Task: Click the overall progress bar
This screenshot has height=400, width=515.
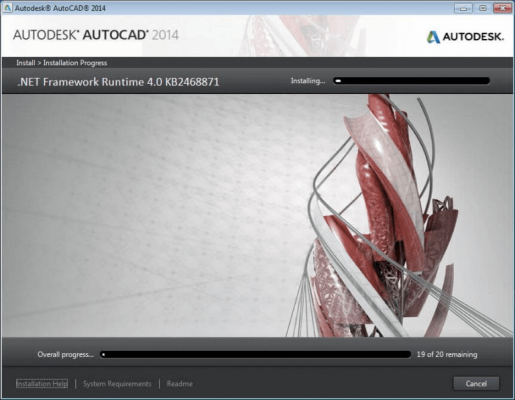Action: point(256,355)
